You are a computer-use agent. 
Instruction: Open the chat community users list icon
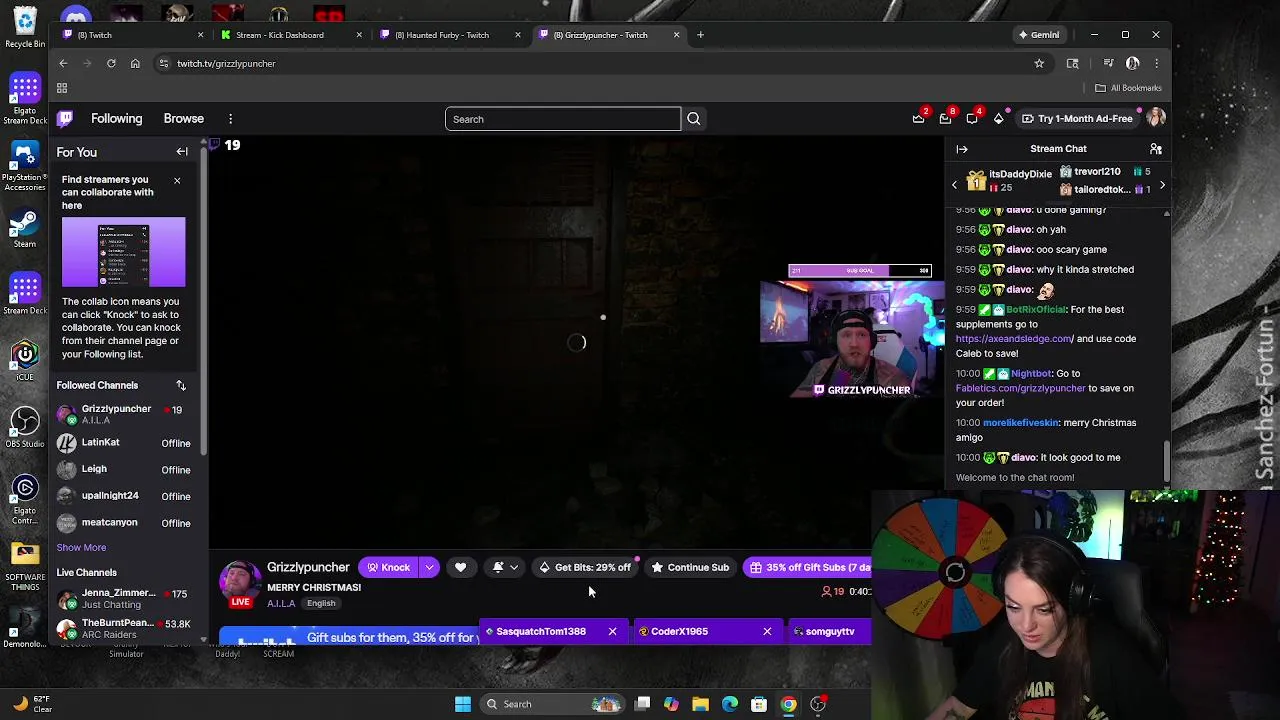(x=1155, y=149)
